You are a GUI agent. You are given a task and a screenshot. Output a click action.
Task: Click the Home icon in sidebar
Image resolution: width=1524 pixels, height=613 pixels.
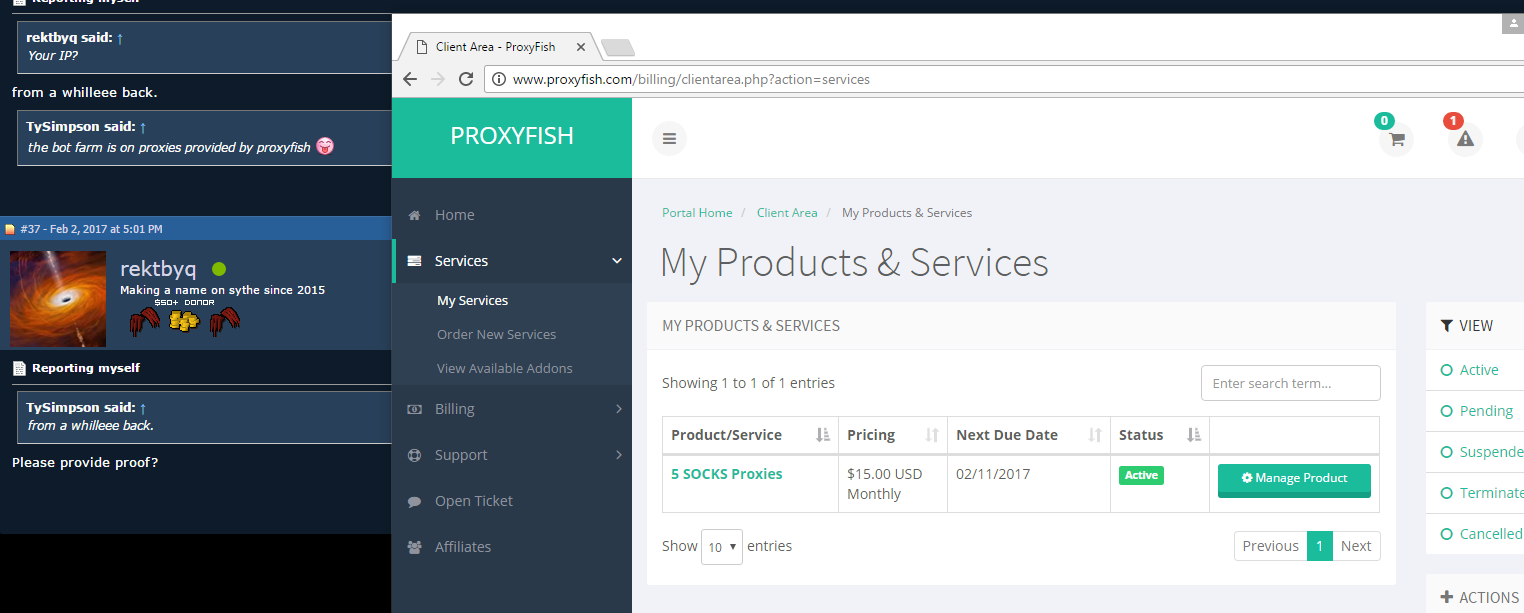tap(415, 215)
